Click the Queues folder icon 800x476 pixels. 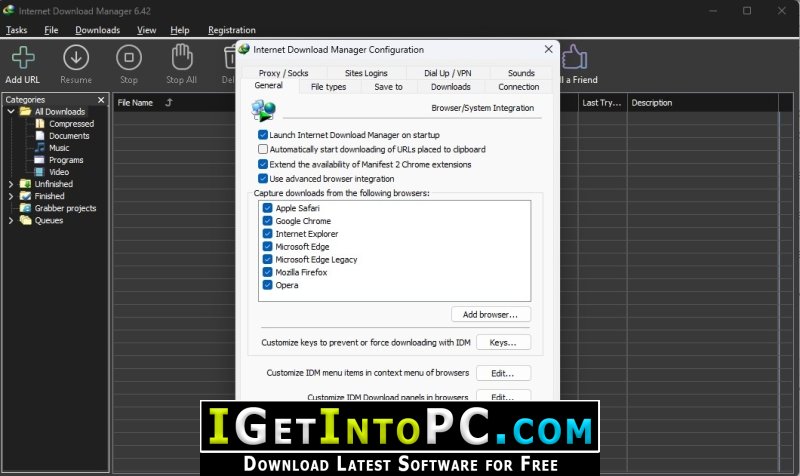pyautogui.click(x=26, y=220)
